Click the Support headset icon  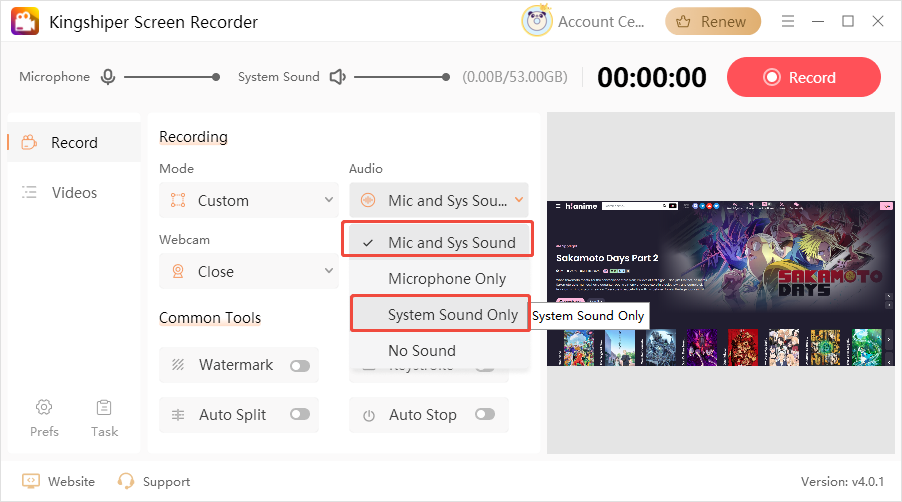(125, 481)
